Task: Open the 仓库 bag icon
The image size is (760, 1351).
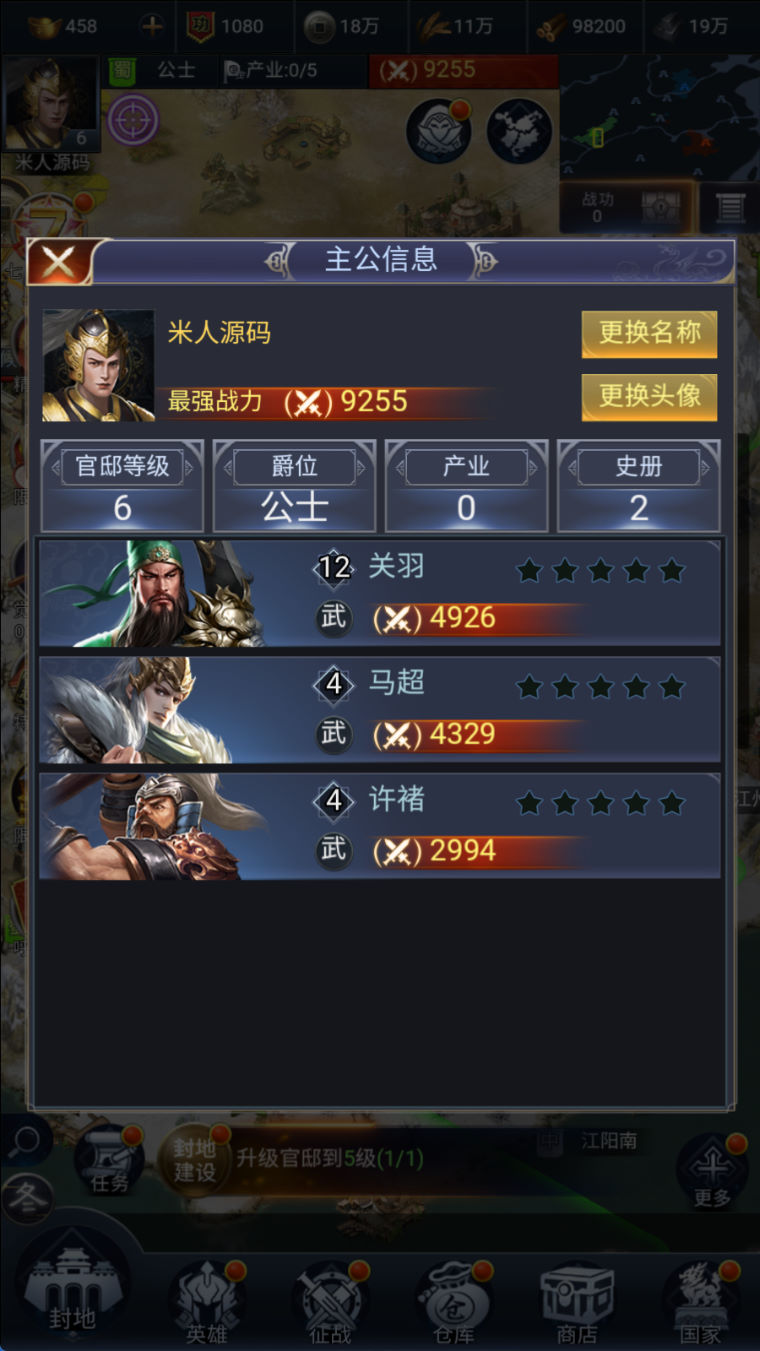Action: coord(455,1302)
